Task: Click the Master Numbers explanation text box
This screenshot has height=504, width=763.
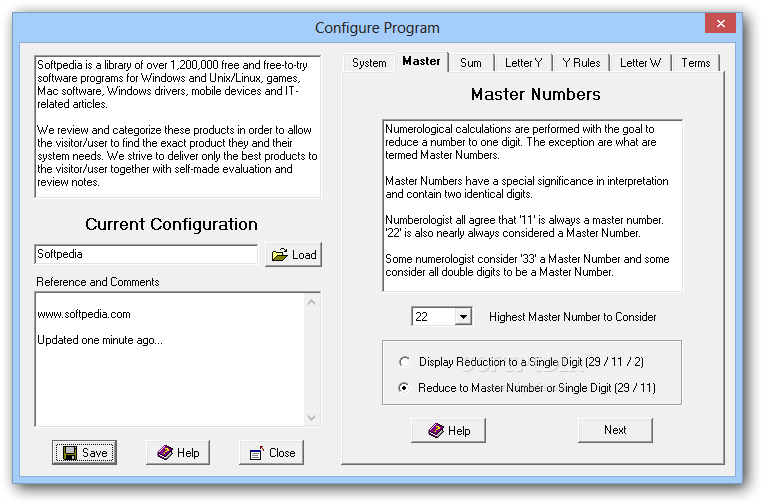Action: click(532, 205)
